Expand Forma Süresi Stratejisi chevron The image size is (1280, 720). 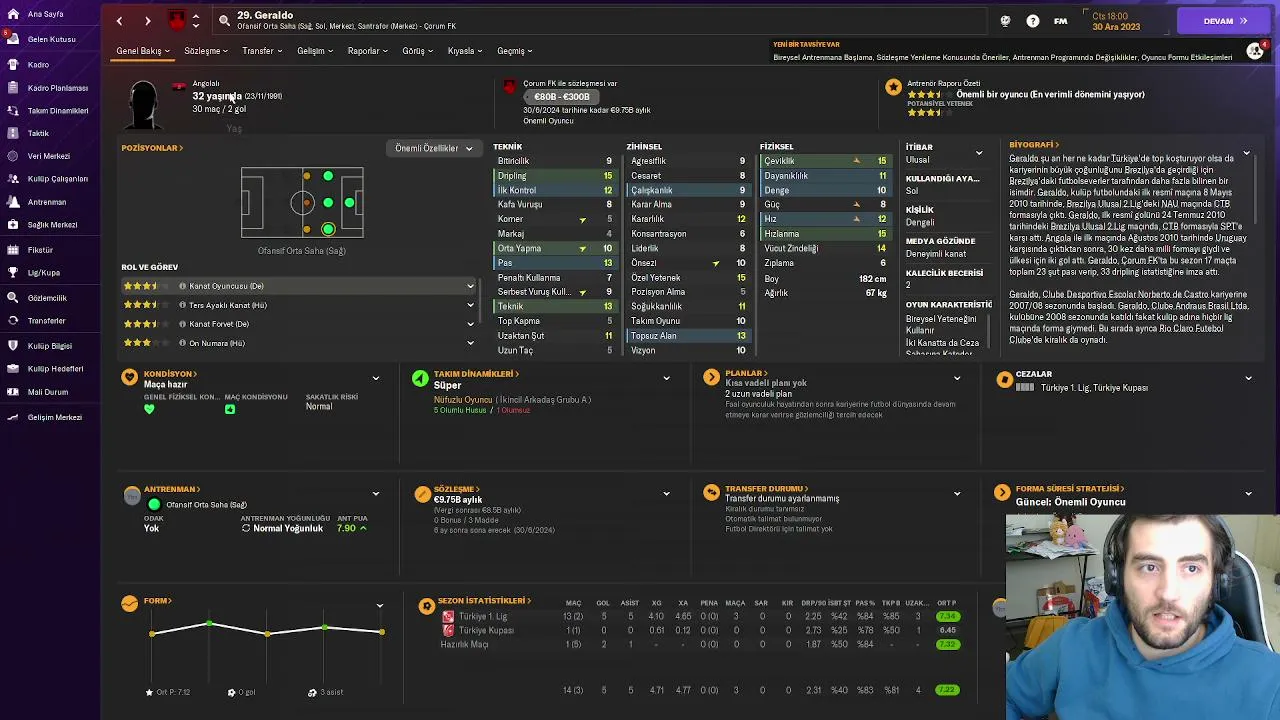(1248, 493)
